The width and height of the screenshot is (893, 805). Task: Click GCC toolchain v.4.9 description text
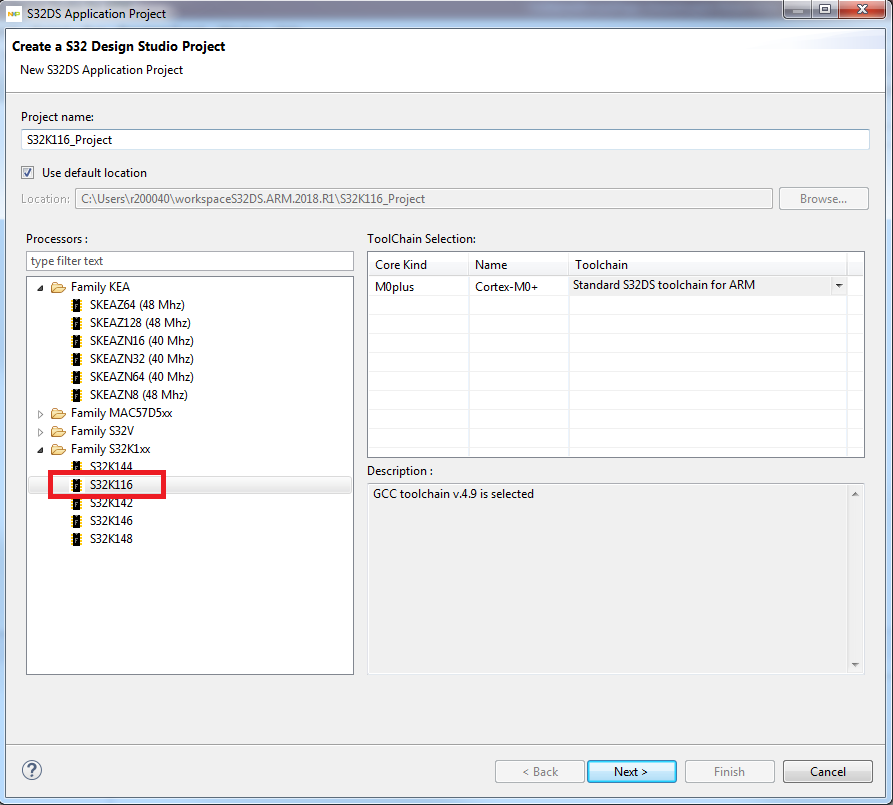click(x=453, y=494)
